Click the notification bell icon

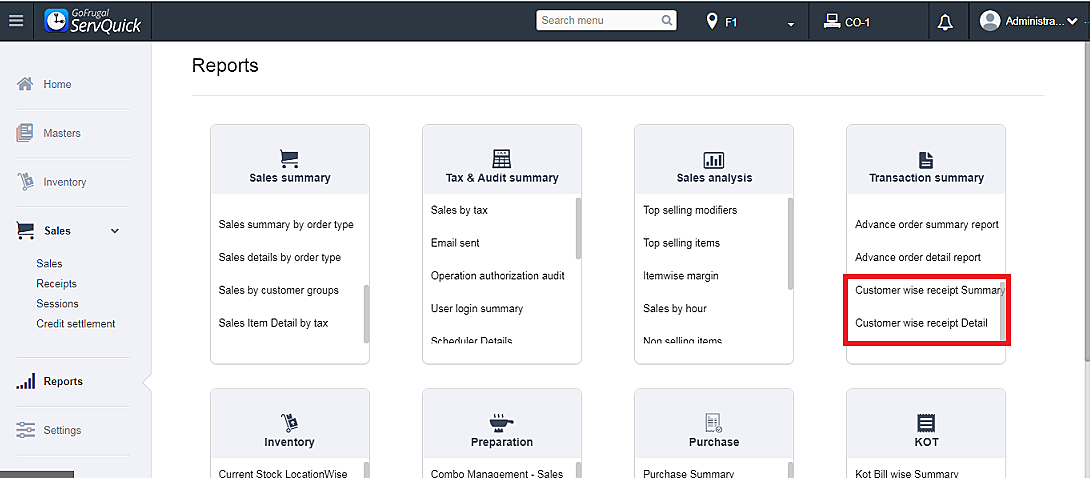click(945, 21)
